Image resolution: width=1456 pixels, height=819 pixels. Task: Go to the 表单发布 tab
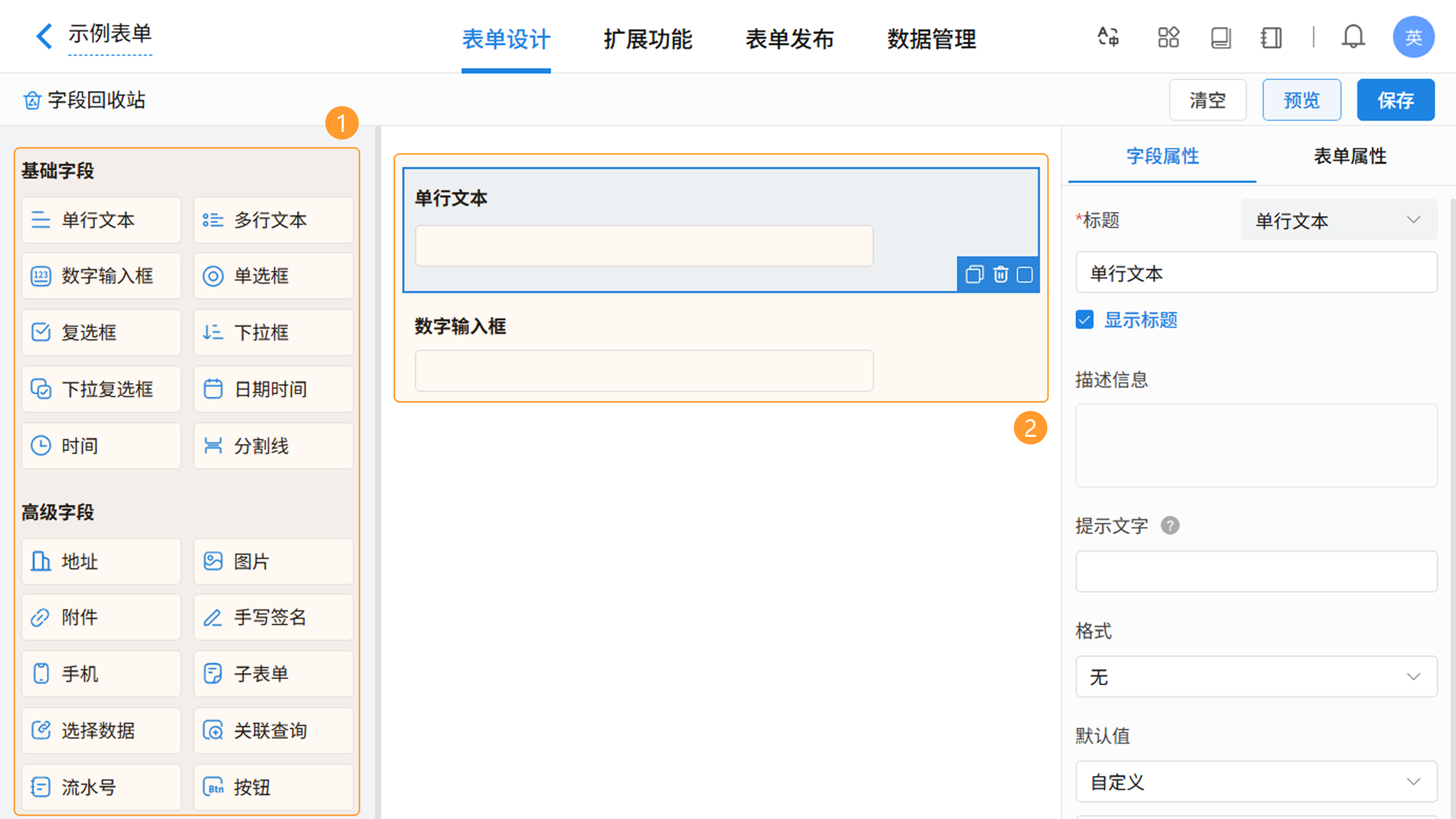click(789, 38)
